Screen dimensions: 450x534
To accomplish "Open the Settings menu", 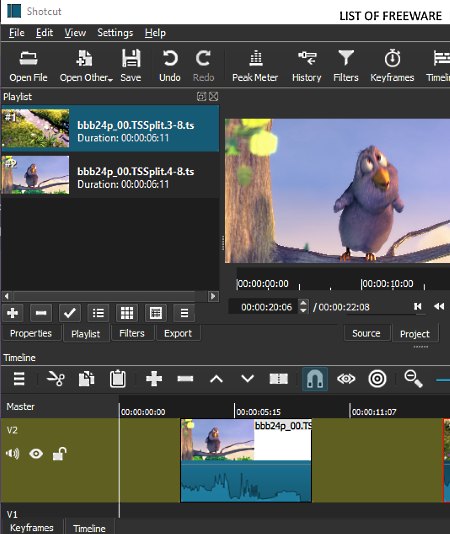I will 115,33.
